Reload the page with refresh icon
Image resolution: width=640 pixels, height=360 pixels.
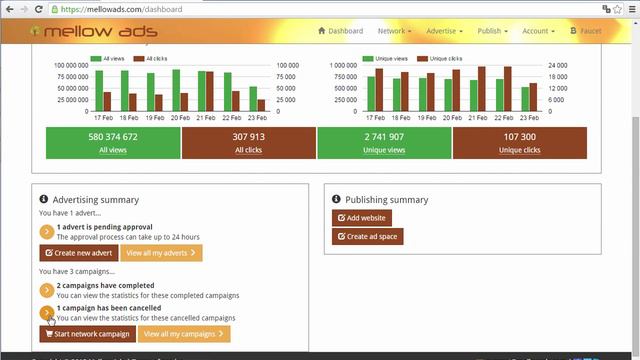(39, 9)
